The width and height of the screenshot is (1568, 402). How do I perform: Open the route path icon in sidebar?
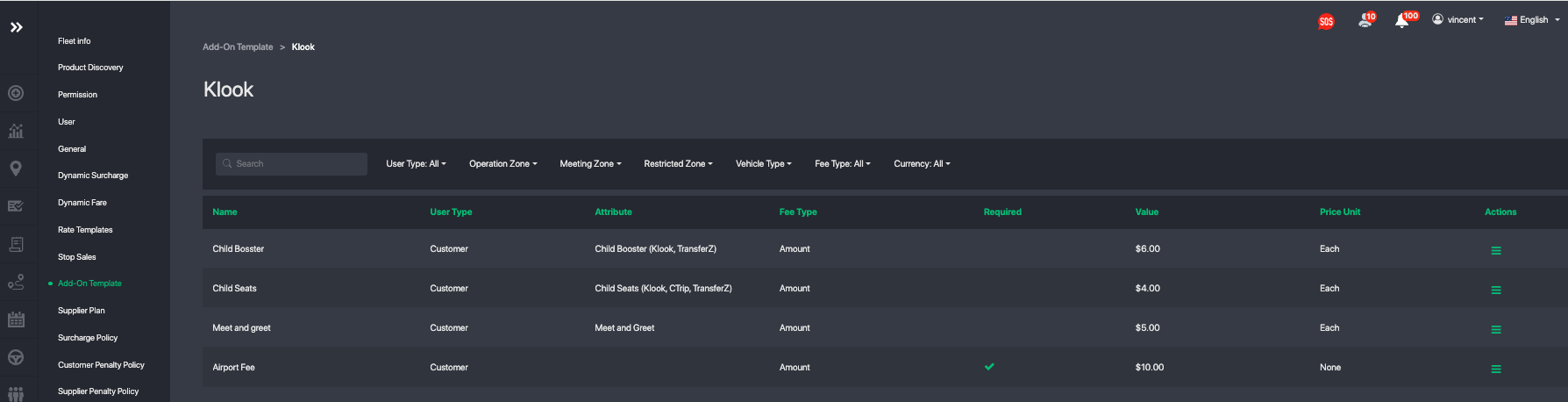click(x=16, y=282)
